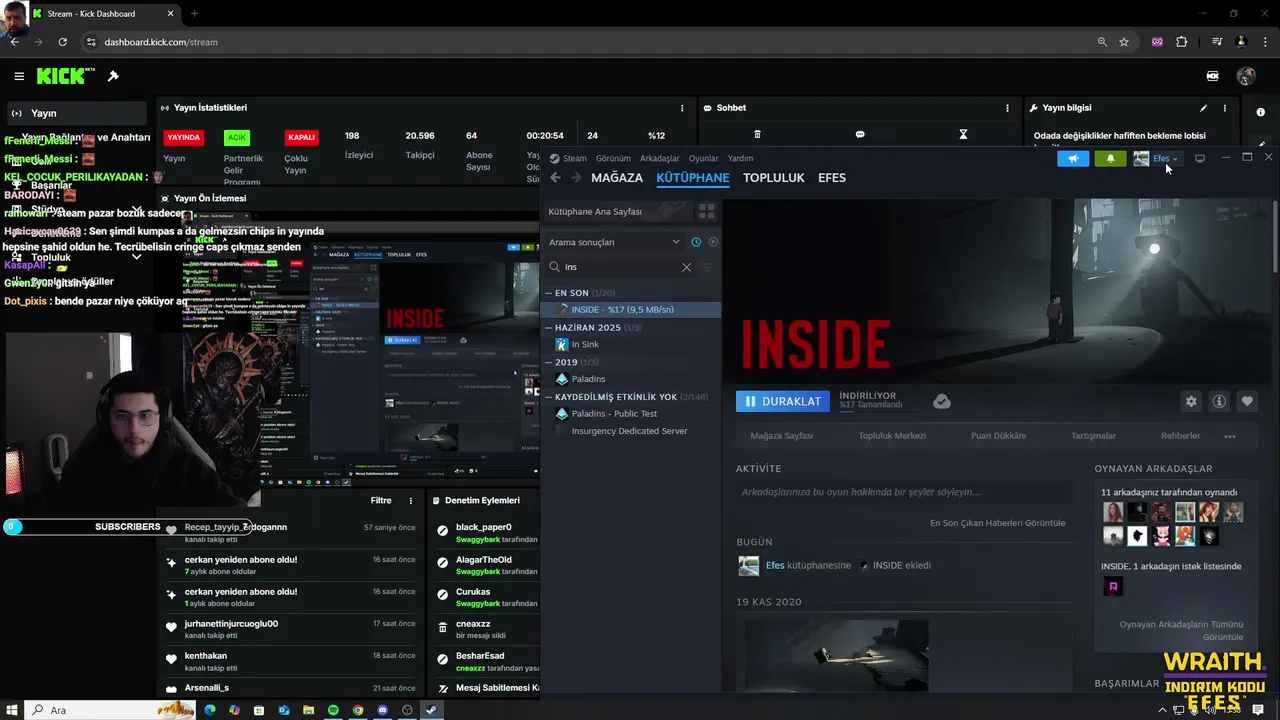The height and width of the screenshot is (720, 1280).
Task: Open Windows Start menu
Action: pyautogui.click(x=11, y=710)
